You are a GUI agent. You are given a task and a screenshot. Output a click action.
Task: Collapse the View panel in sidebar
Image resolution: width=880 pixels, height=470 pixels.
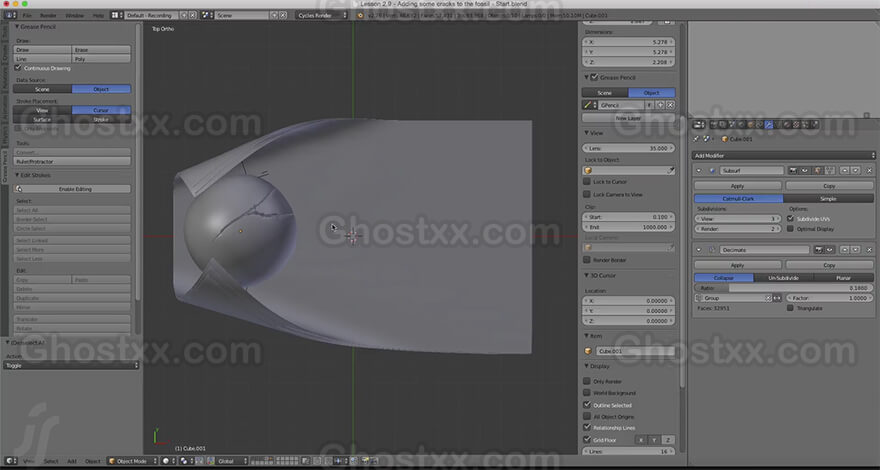pos(586,133)
